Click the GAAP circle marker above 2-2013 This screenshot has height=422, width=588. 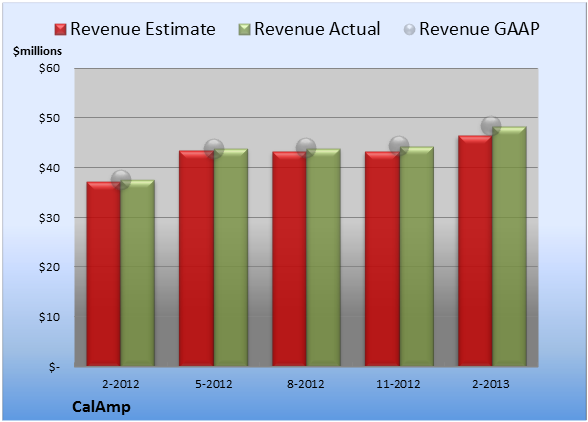click(x=491, y=126)
